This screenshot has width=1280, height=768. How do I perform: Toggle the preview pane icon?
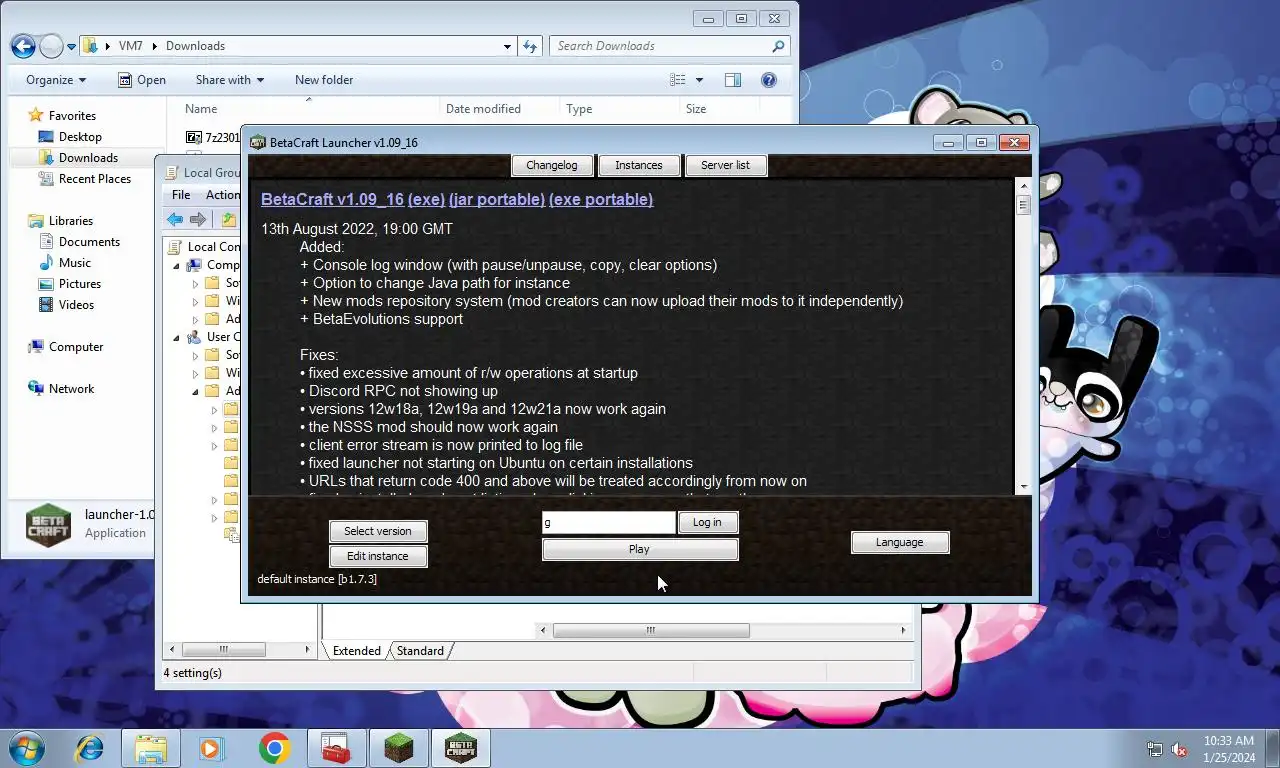733,80
